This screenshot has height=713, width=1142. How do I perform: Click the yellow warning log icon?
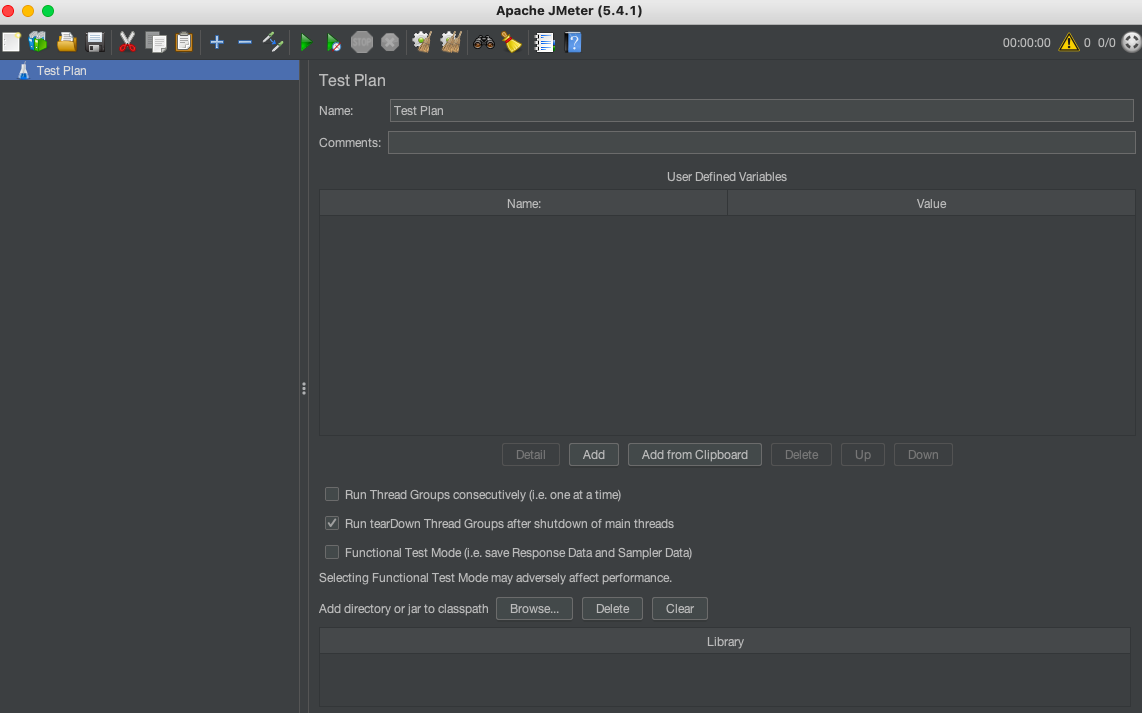1068,42
